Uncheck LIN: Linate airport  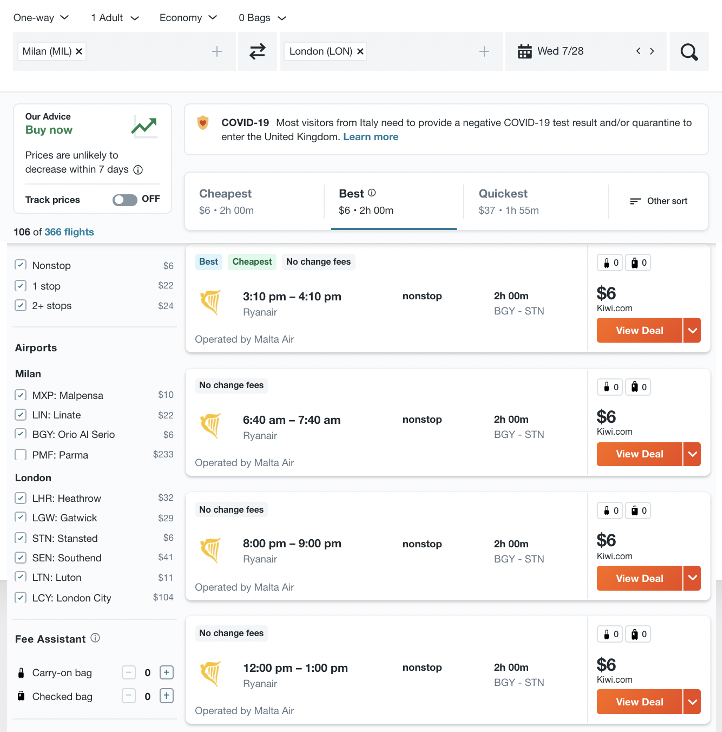coord(21,415)
